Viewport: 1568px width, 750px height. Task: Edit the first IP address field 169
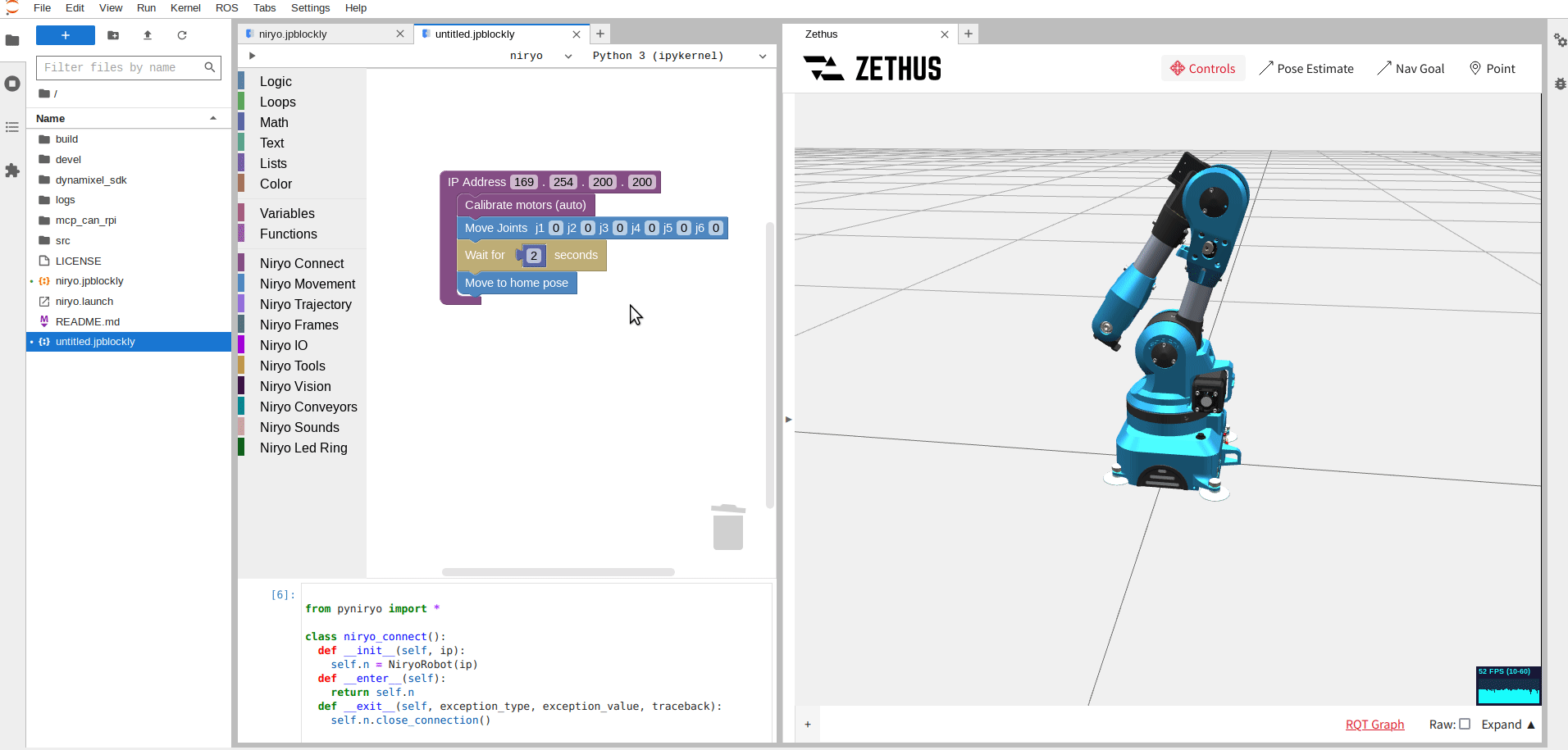point(524,182)
